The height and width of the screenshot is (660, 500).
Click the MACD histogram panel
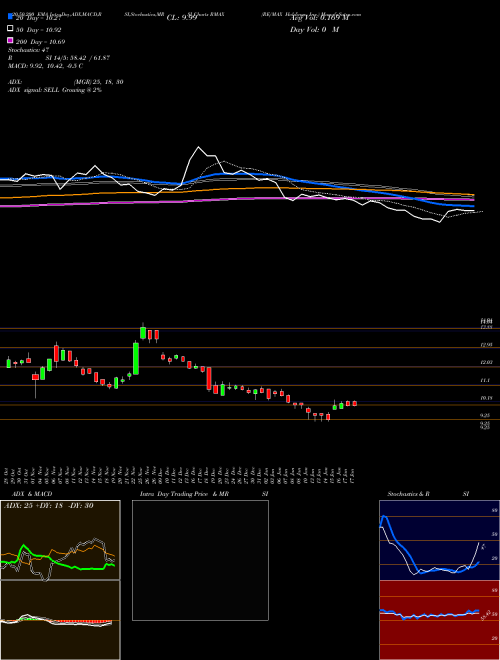[x=60, y=620]
